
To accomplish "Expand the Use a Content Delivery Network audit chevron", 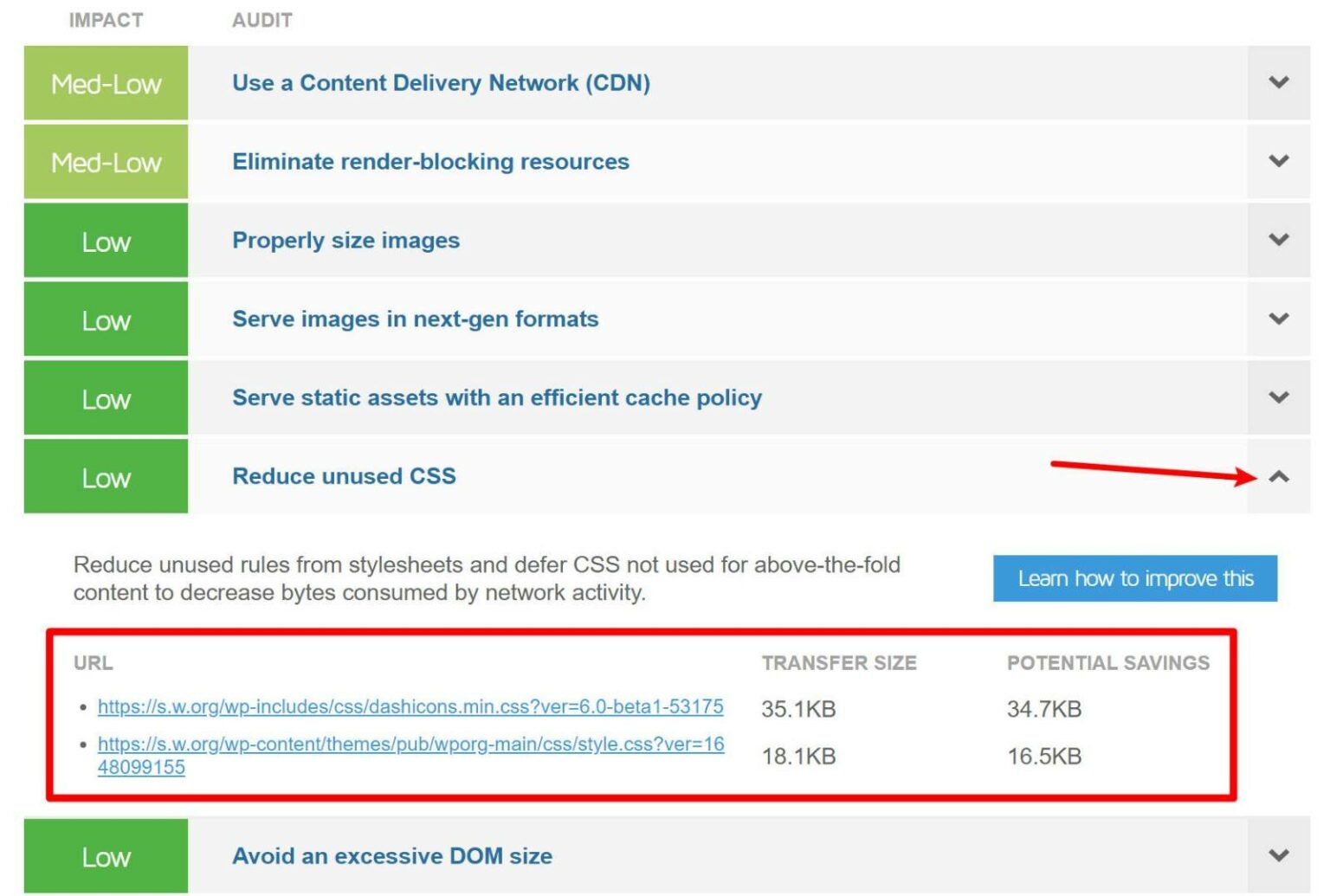I will tap(1278, 83).
